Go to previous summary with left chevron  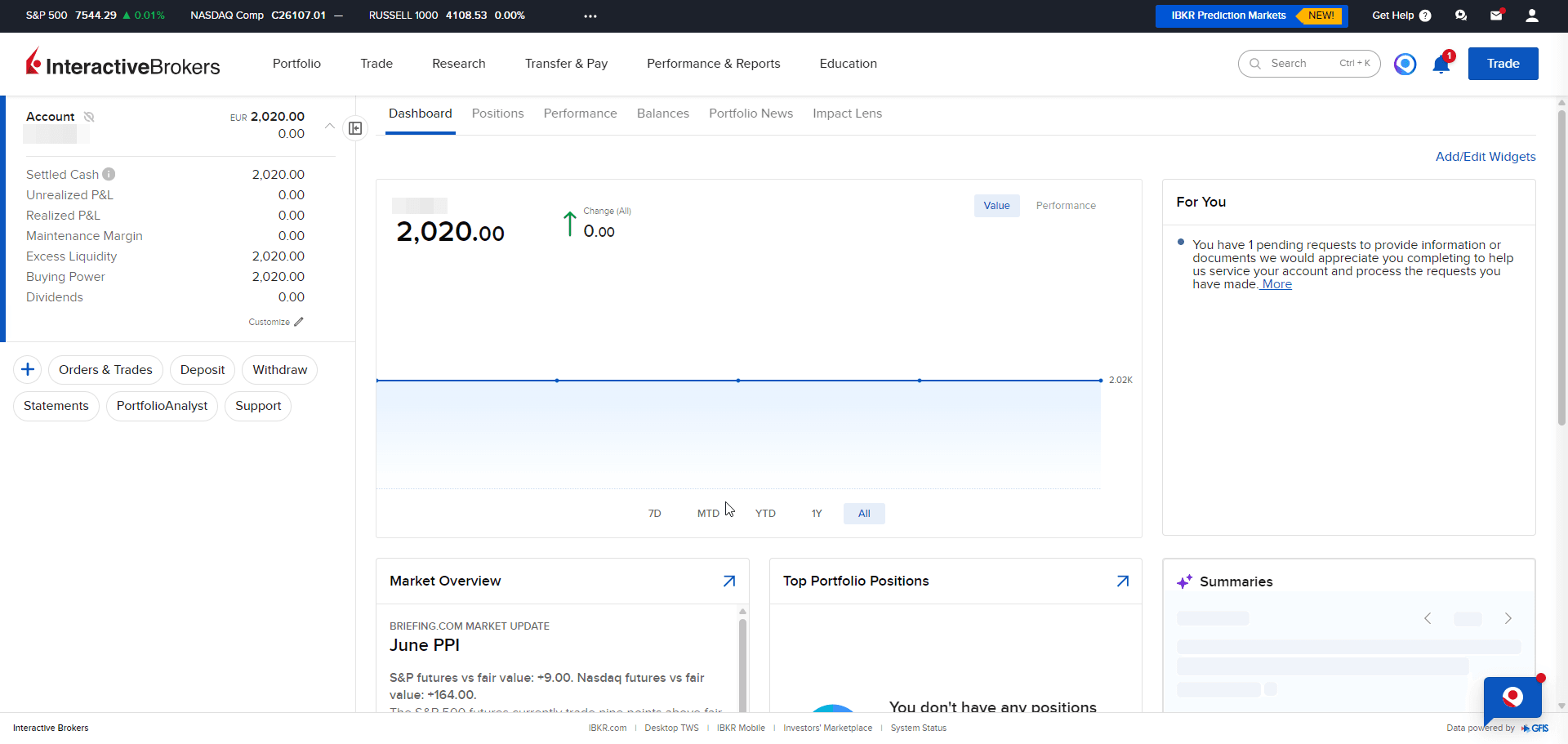(1428, 618)
